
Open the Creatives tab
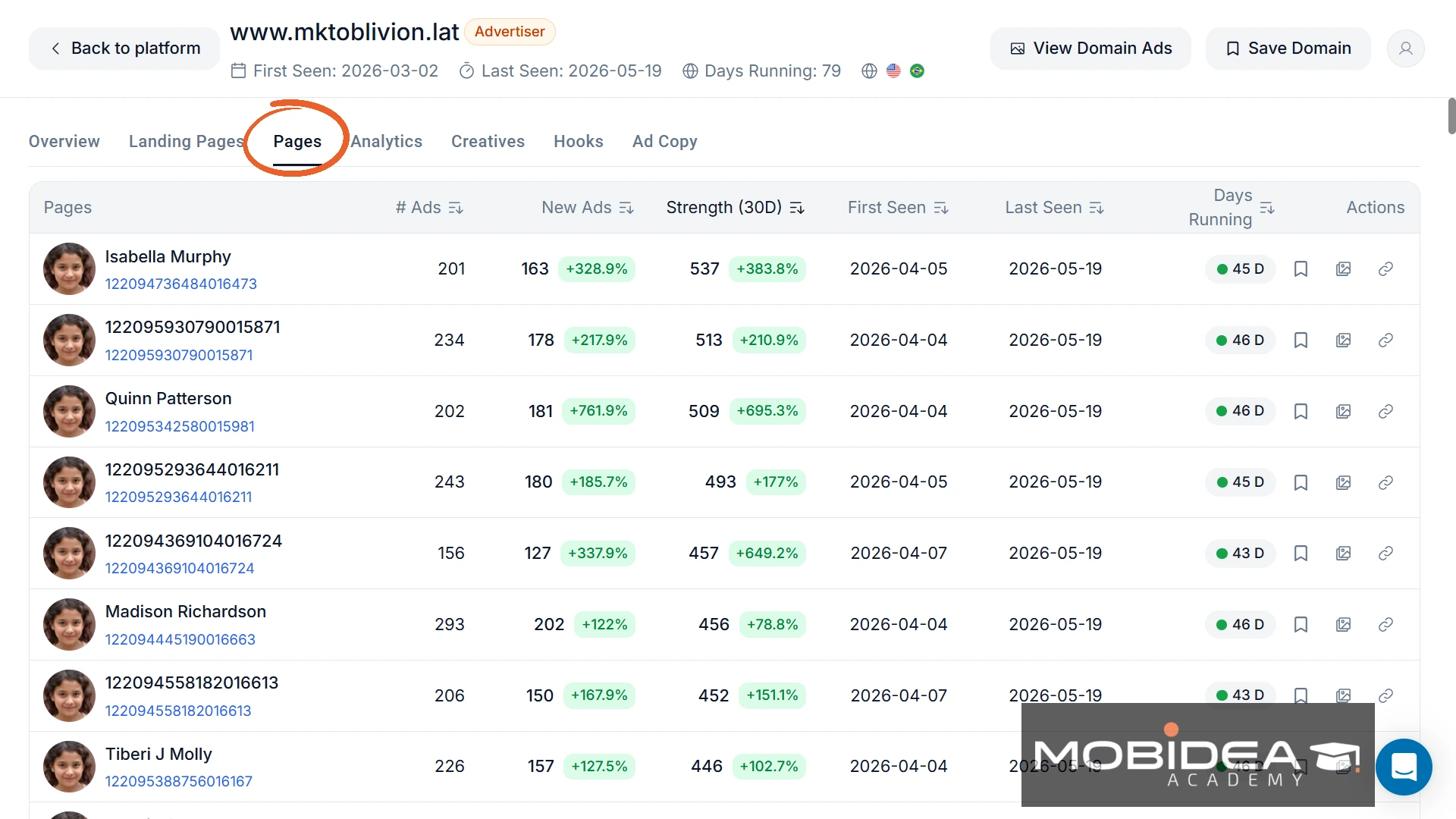click(488, 142)
